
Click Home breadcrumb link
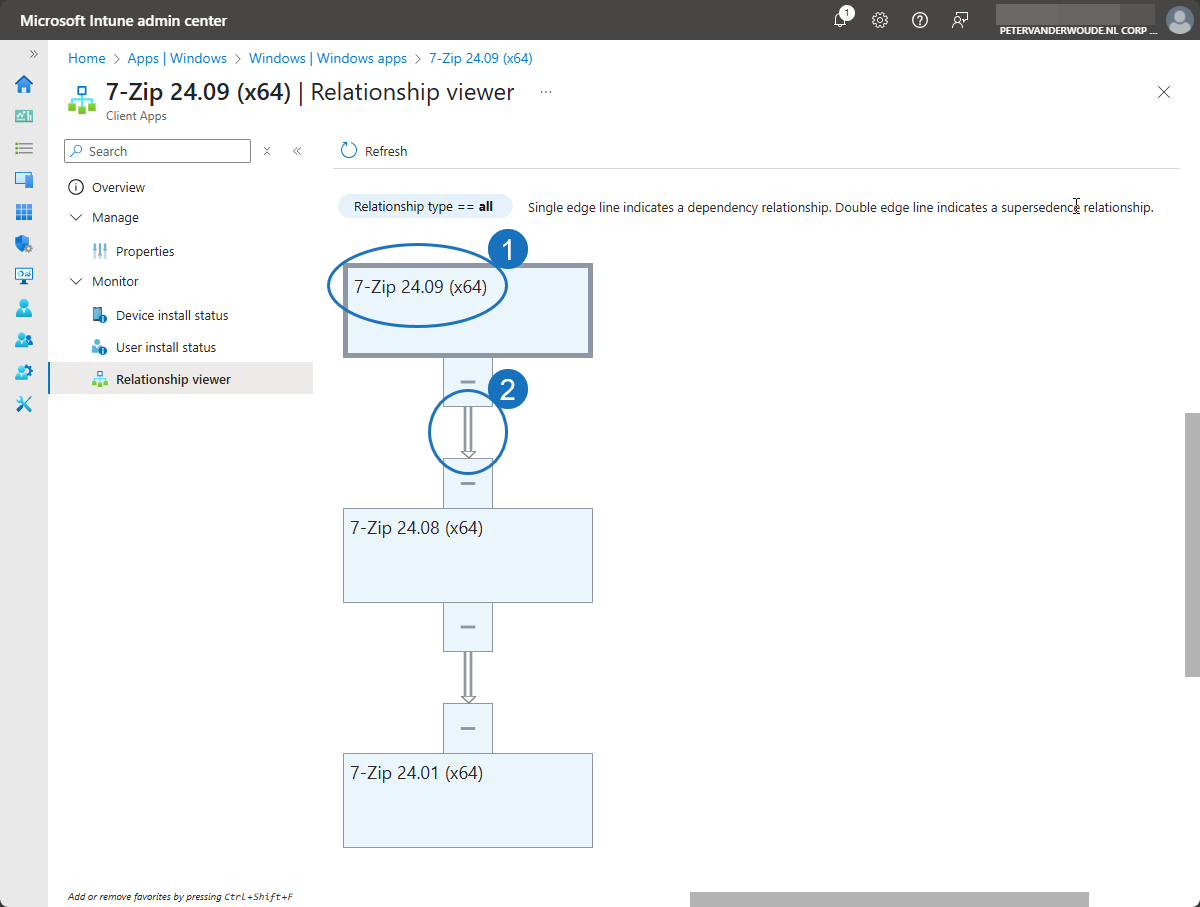[87, 59]
